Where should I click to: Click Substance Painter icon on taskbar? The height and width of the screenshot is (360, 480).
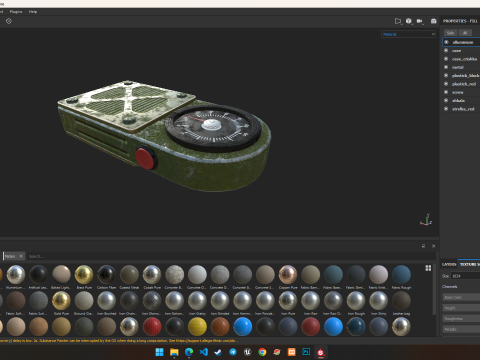point(321,352)
